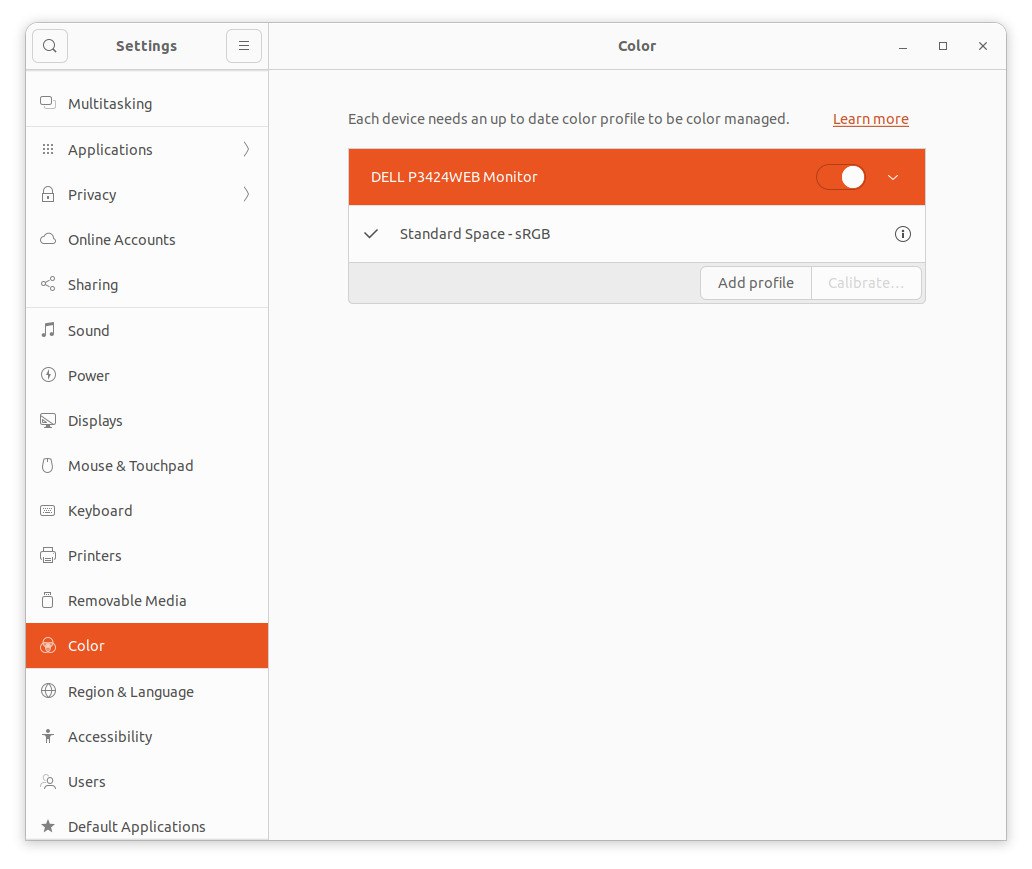View info for Standard Space sRGB profile
Screen dimensions: 1032x869
pos(902,234)
